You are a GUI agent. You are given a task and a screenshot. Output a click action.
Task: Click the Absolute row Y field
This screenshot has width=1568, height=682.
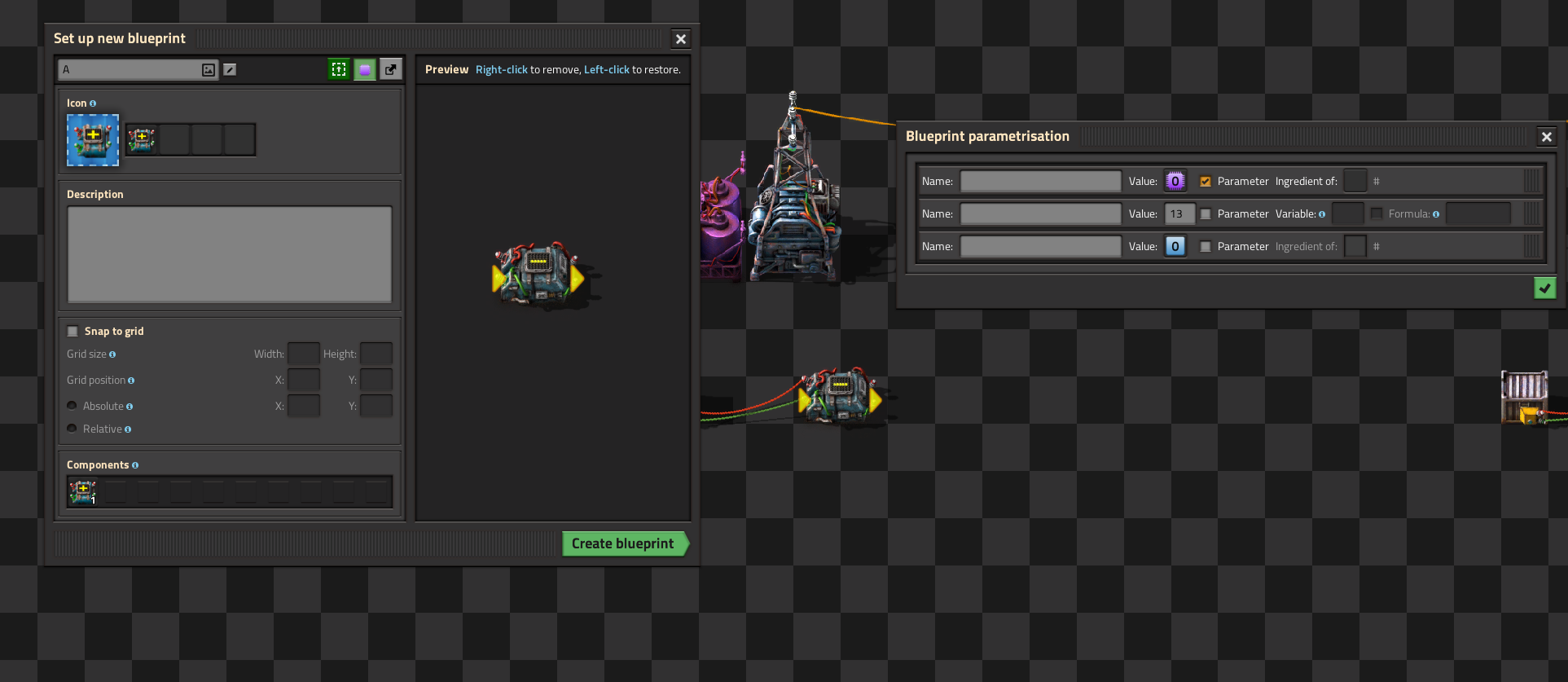coord(376,406)
